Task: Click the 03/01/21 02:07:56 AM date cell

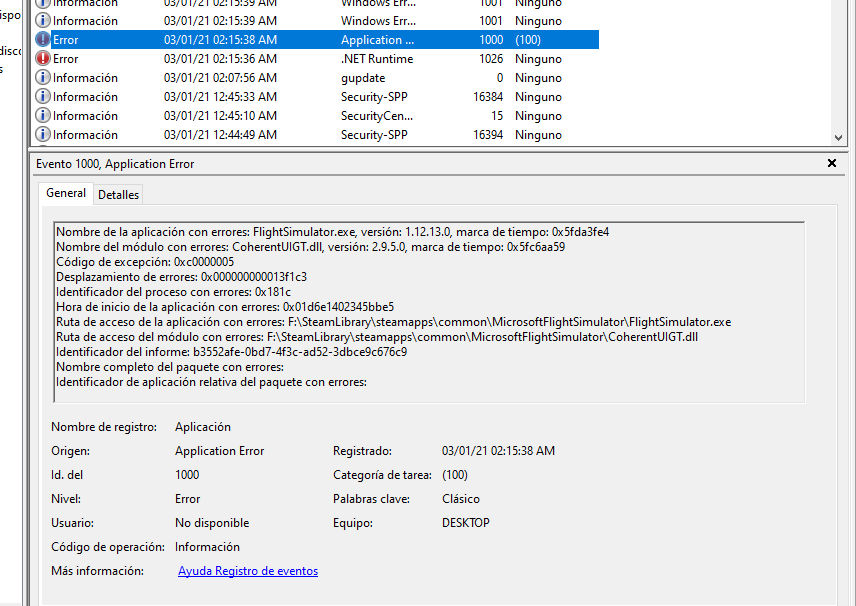Action: 221,78
